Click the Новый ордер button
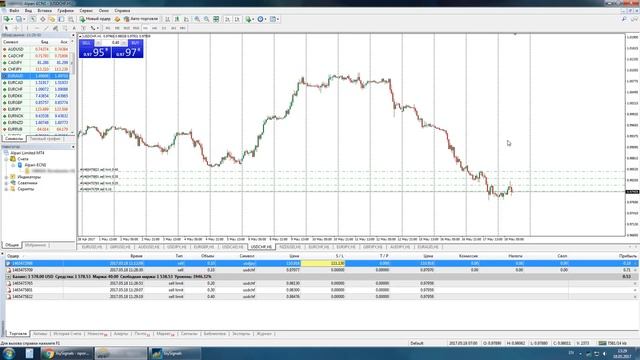This screenshot has width=640, height=360. click(95, 19)
